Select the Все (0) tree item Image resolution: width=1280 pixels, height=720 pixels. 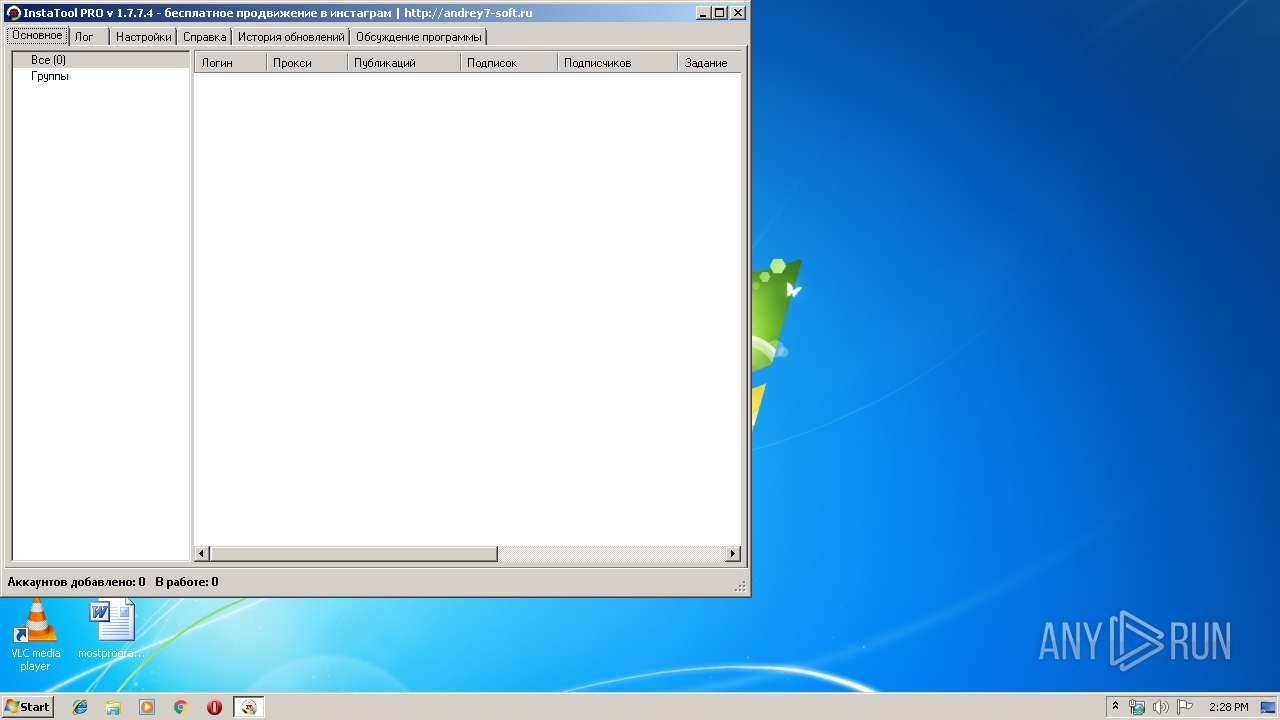(x=48, y=60)
